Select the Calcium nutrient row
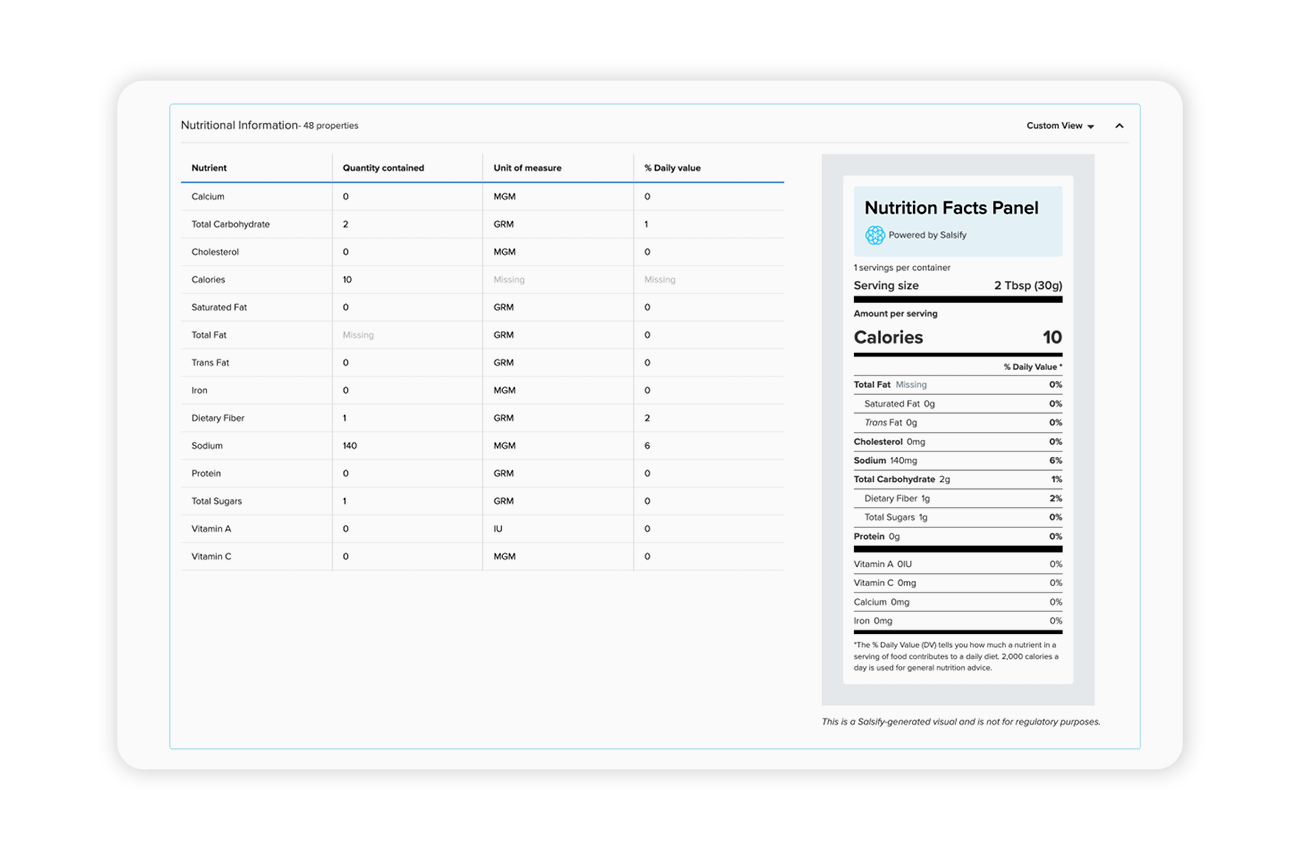This screenshot has height=850, width=1300. coord(207,196)
